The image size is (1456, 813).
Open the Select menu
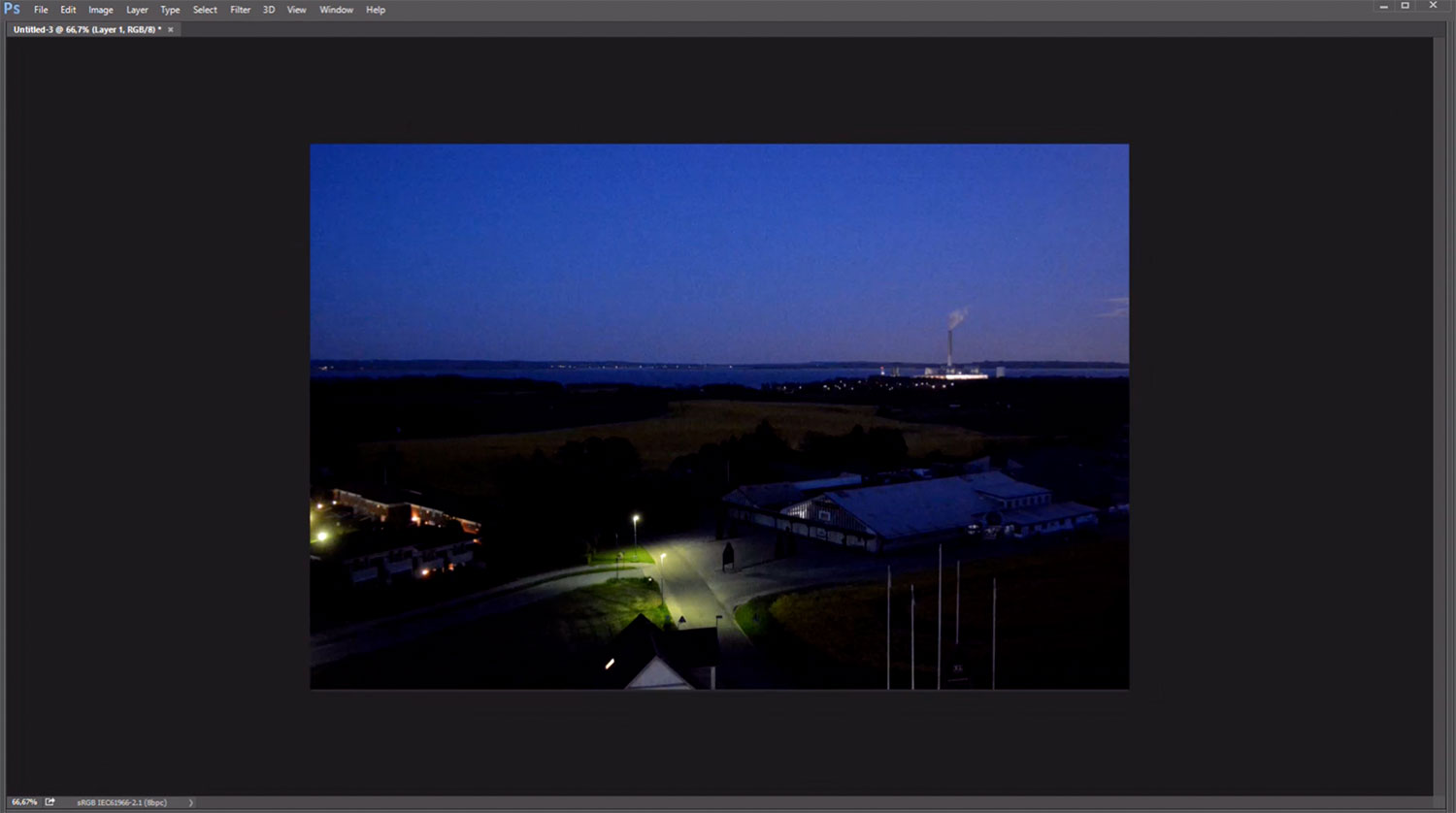[x=205, y=10]
